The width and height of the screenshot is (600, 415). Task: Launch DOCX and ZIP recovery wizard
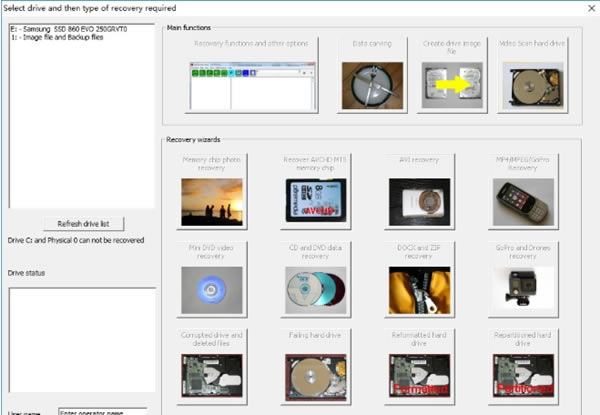(x=419, y=280)
